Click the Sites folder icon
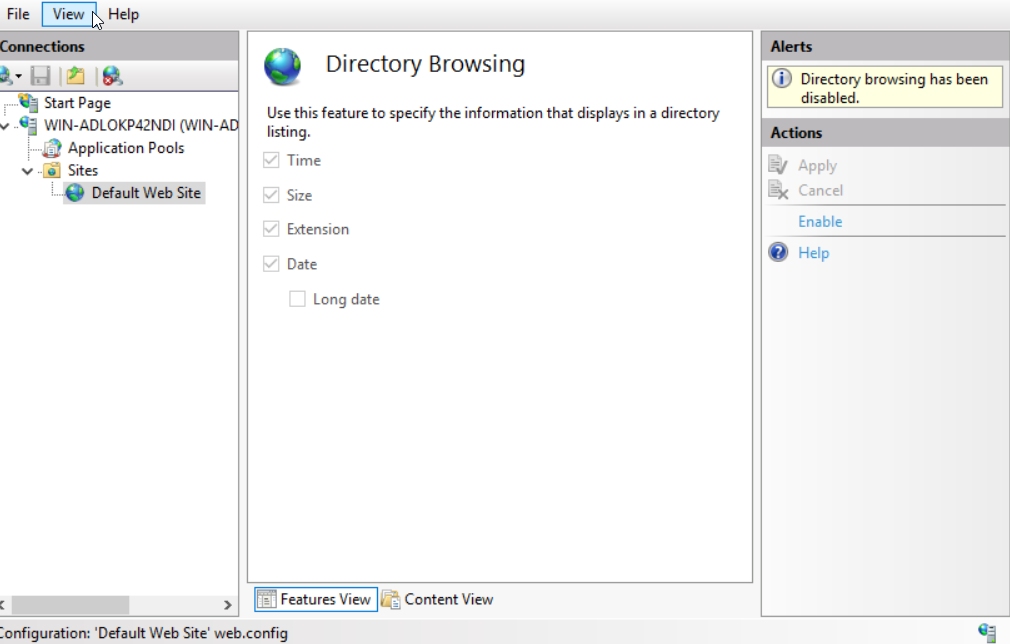Screen dimensions: 1010x644 click(x=51, y=171)
